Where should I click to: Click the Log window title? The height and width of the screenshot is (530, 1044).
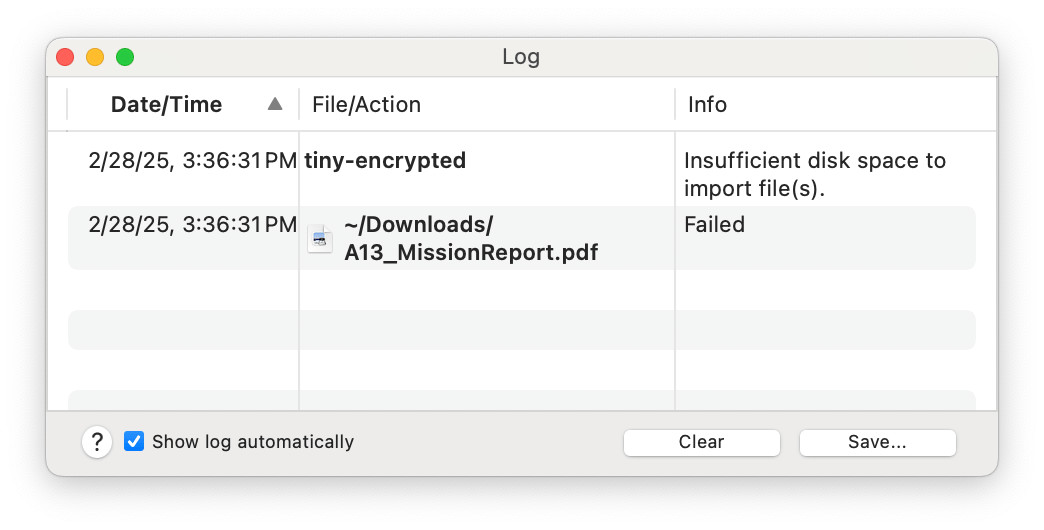[x=521, y=57]
